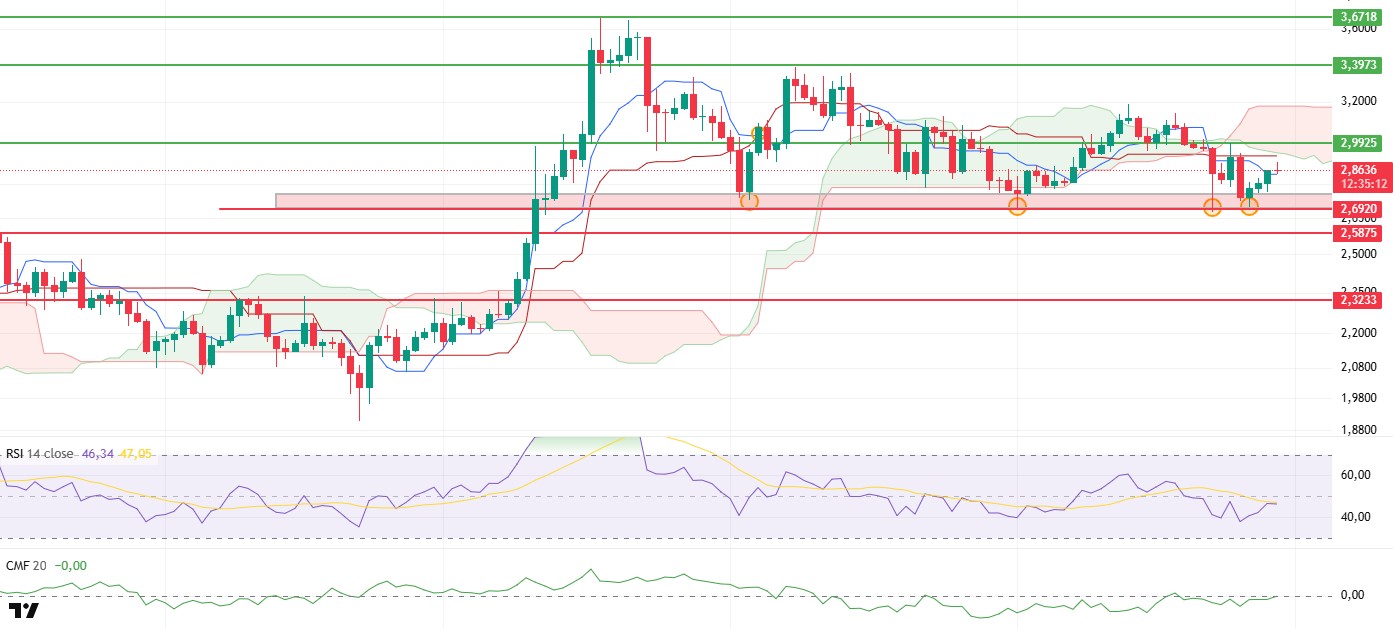Click the 2,3233 red support price label
The height and width of the screenshot is (629, 1393).
pyautogui.click(x=1357, y=299)
